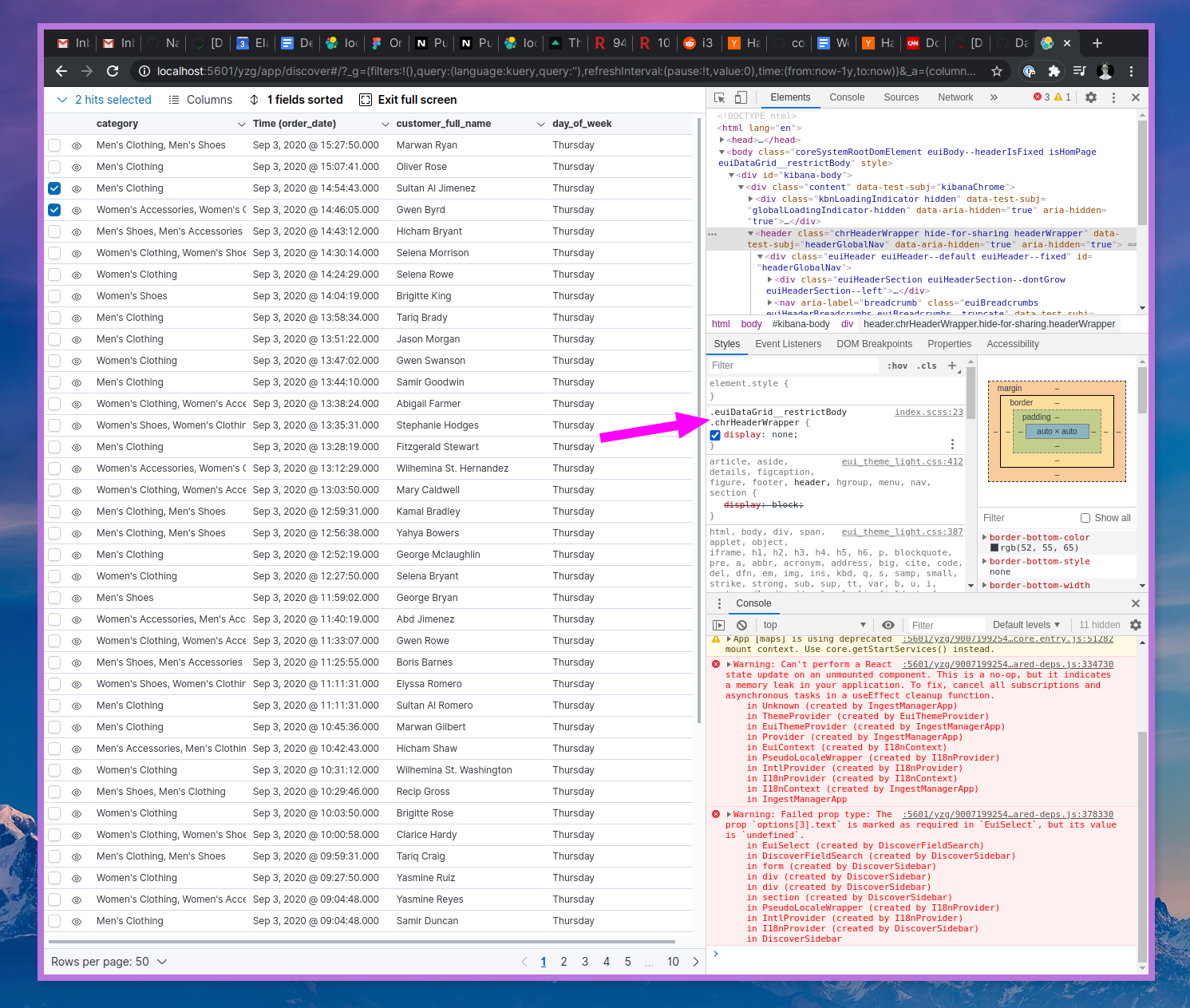Open the category column header menu
1190x1008 pixels.
[242, 125]
